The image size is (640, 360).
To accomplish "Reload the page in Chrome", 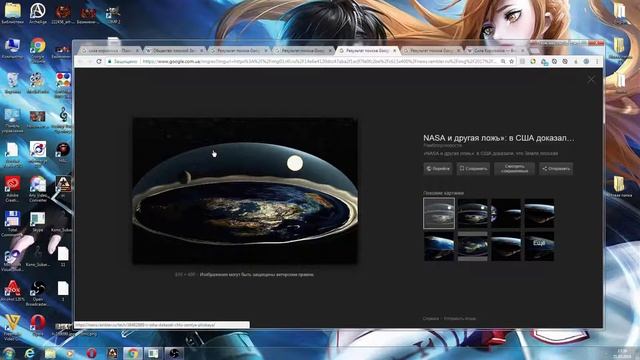I will [x=99, y=61].
